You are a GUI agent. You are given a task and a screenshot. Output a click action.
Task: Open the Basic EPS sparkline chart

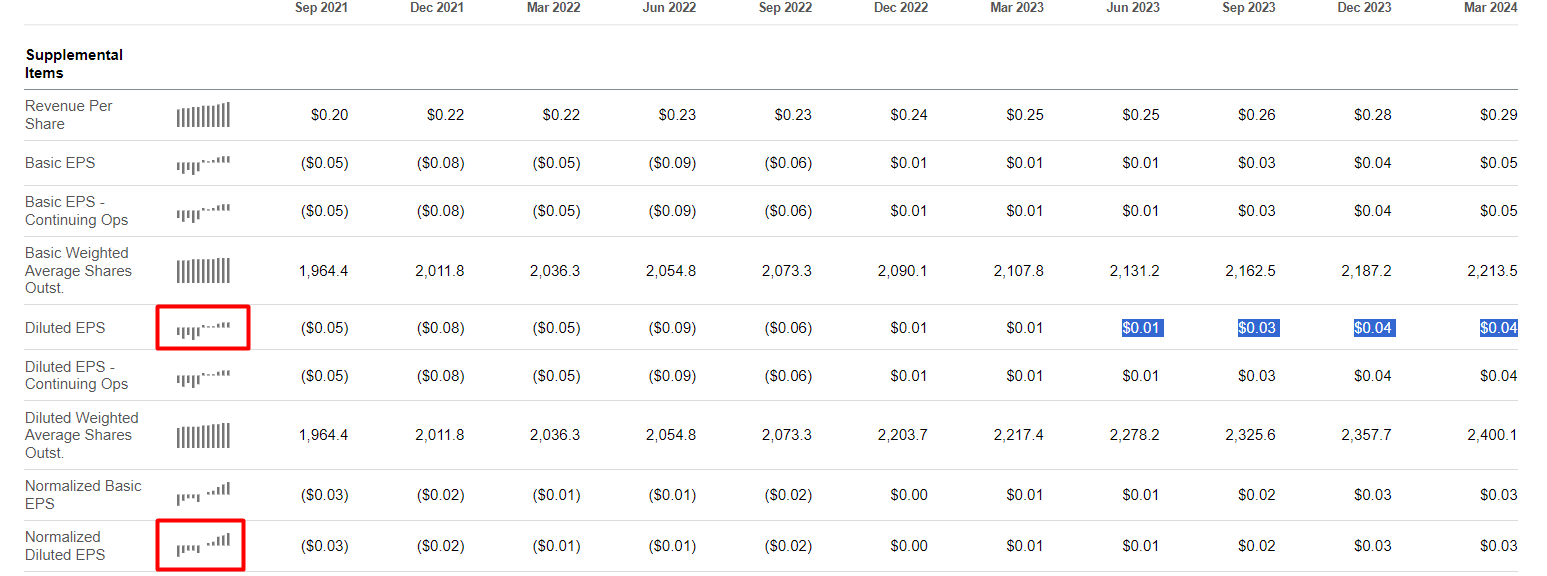click(203, 163)
